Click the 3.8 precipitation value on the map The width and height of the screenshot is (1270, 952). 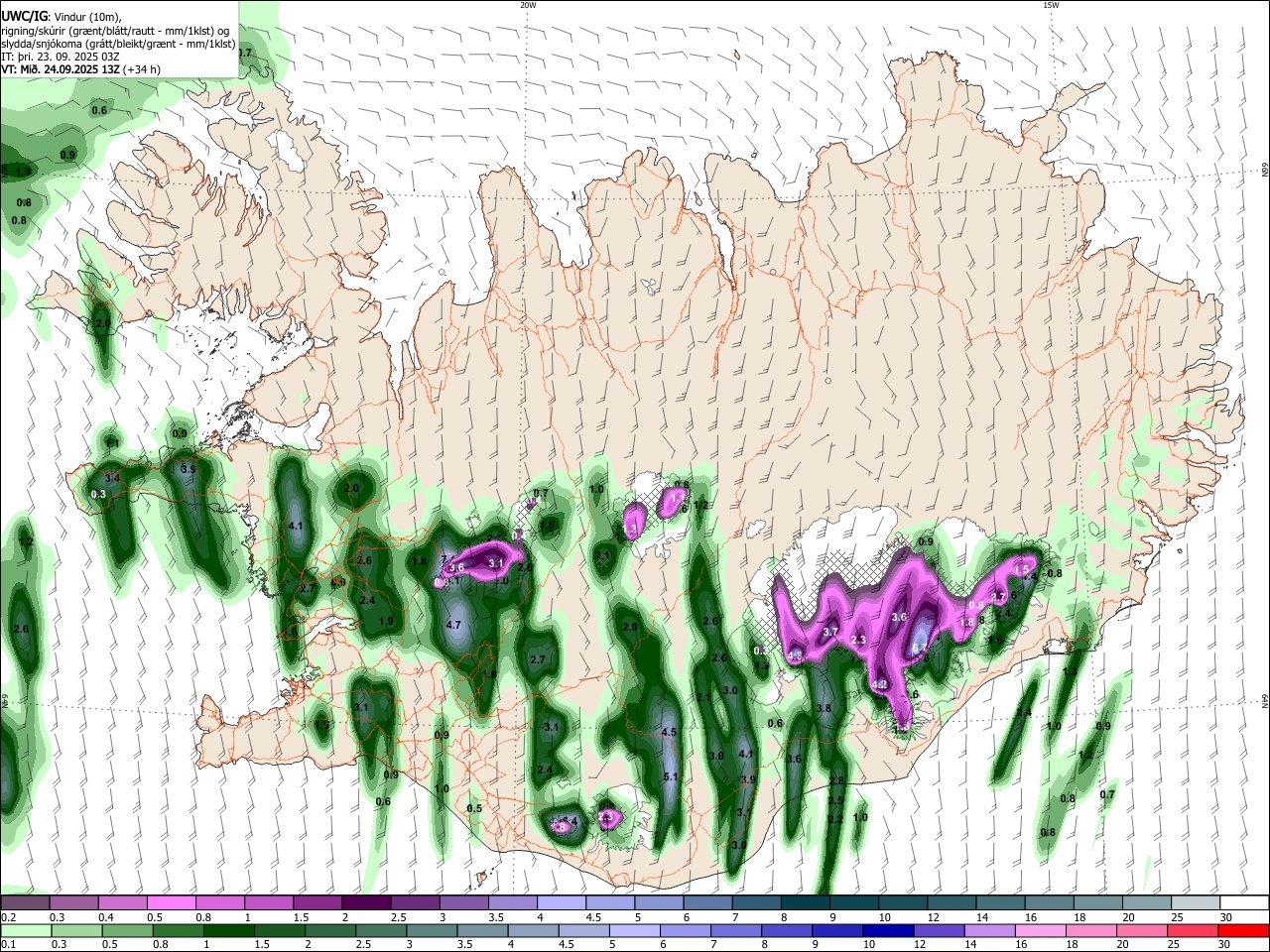coord(823,708)
